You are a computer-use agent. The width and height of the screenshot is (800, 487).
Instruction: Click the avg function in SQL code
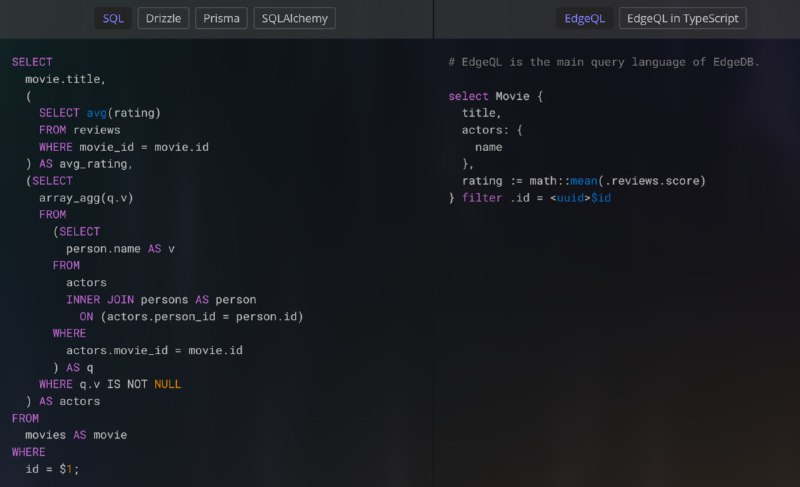tap(96, 113)
